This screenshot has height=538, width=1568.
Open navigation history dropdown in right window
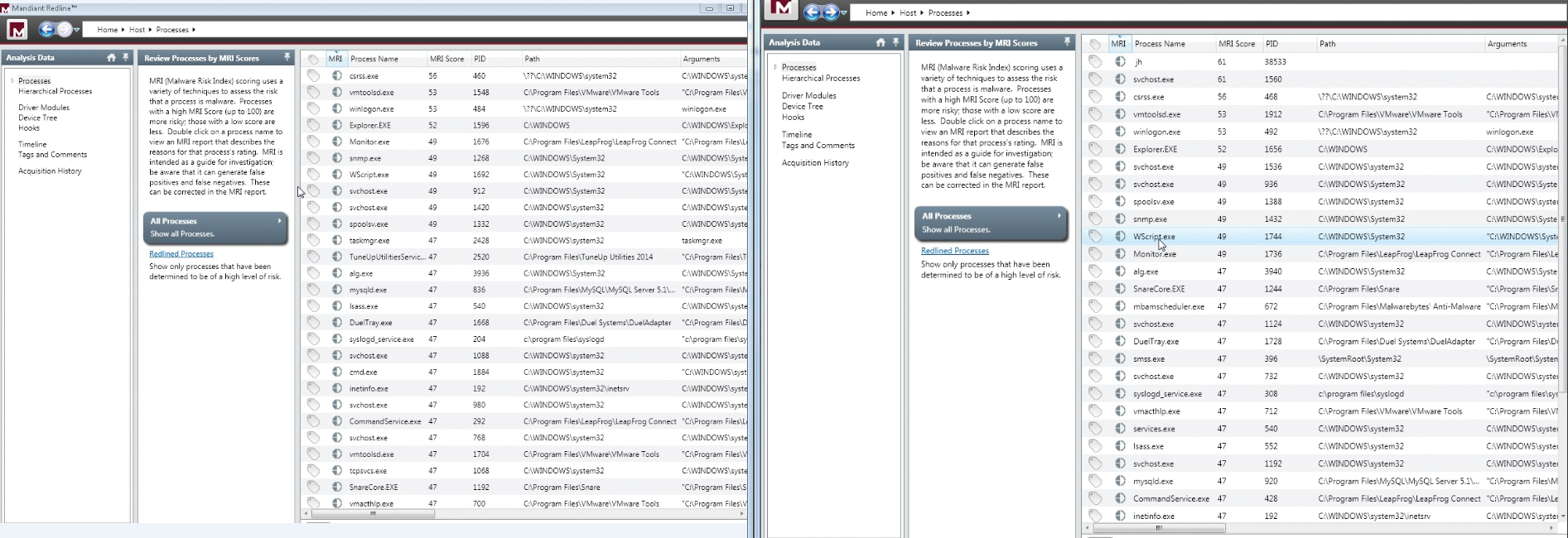coord(844,13)
